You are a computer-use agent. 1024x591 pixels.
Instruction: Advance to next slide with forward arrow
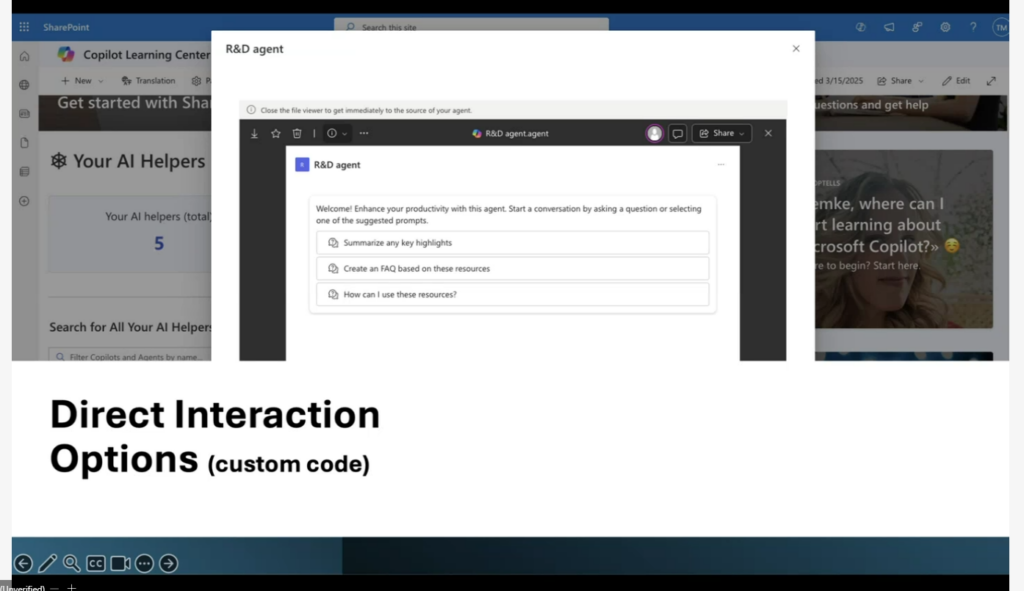pyautogui.click(x=168, y=563)
